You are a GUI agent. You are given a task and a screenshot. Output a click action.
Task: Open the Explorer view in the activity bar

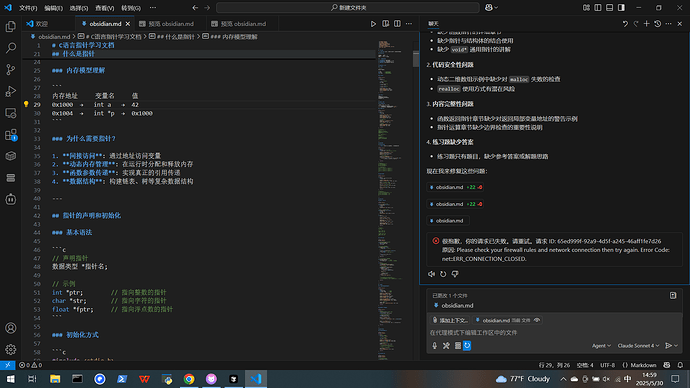click(x=11, y=26)
